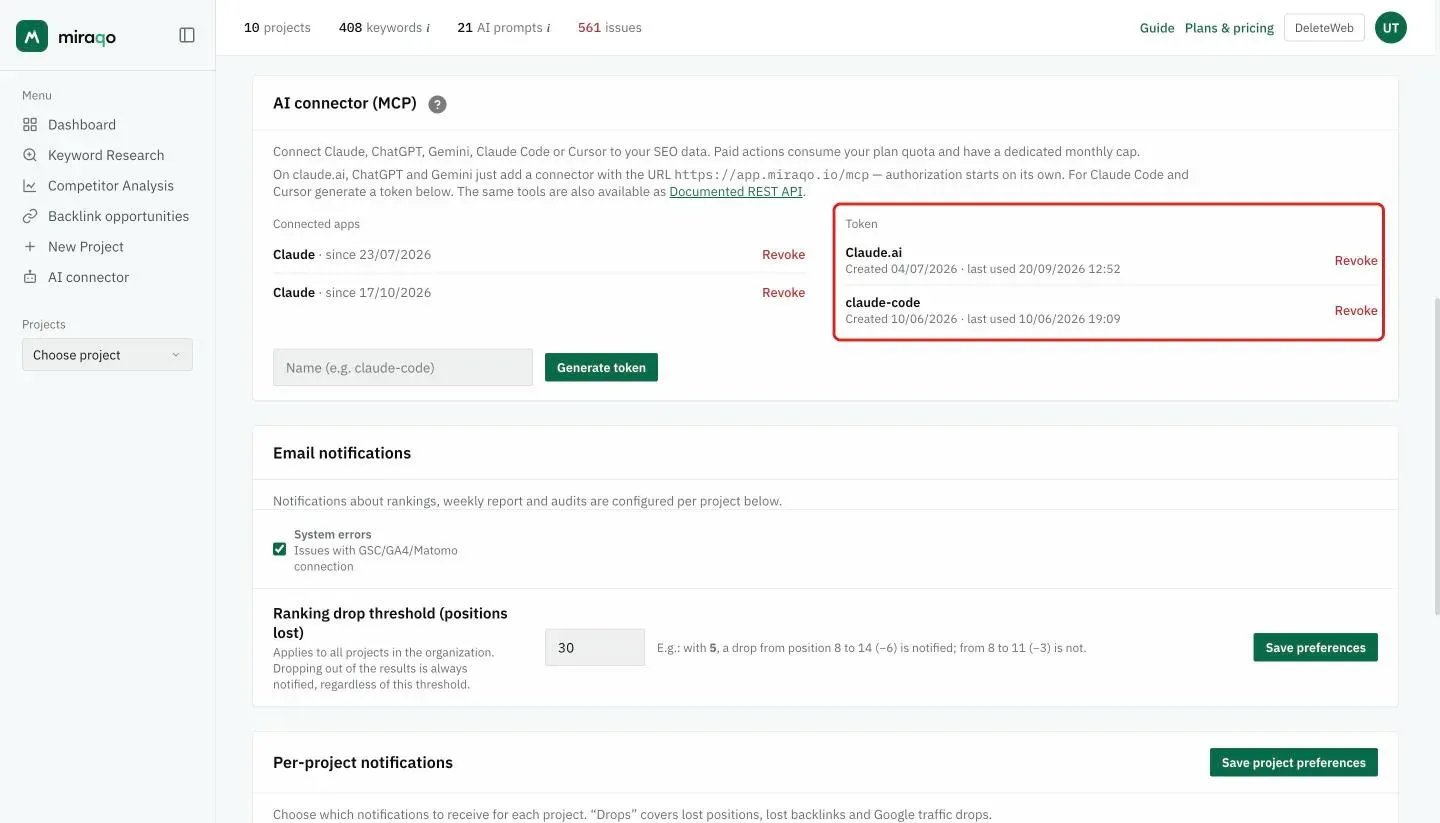Click the miraqo logo icon
Screen dimensions: 1440x823
click(x=32, y=36)
